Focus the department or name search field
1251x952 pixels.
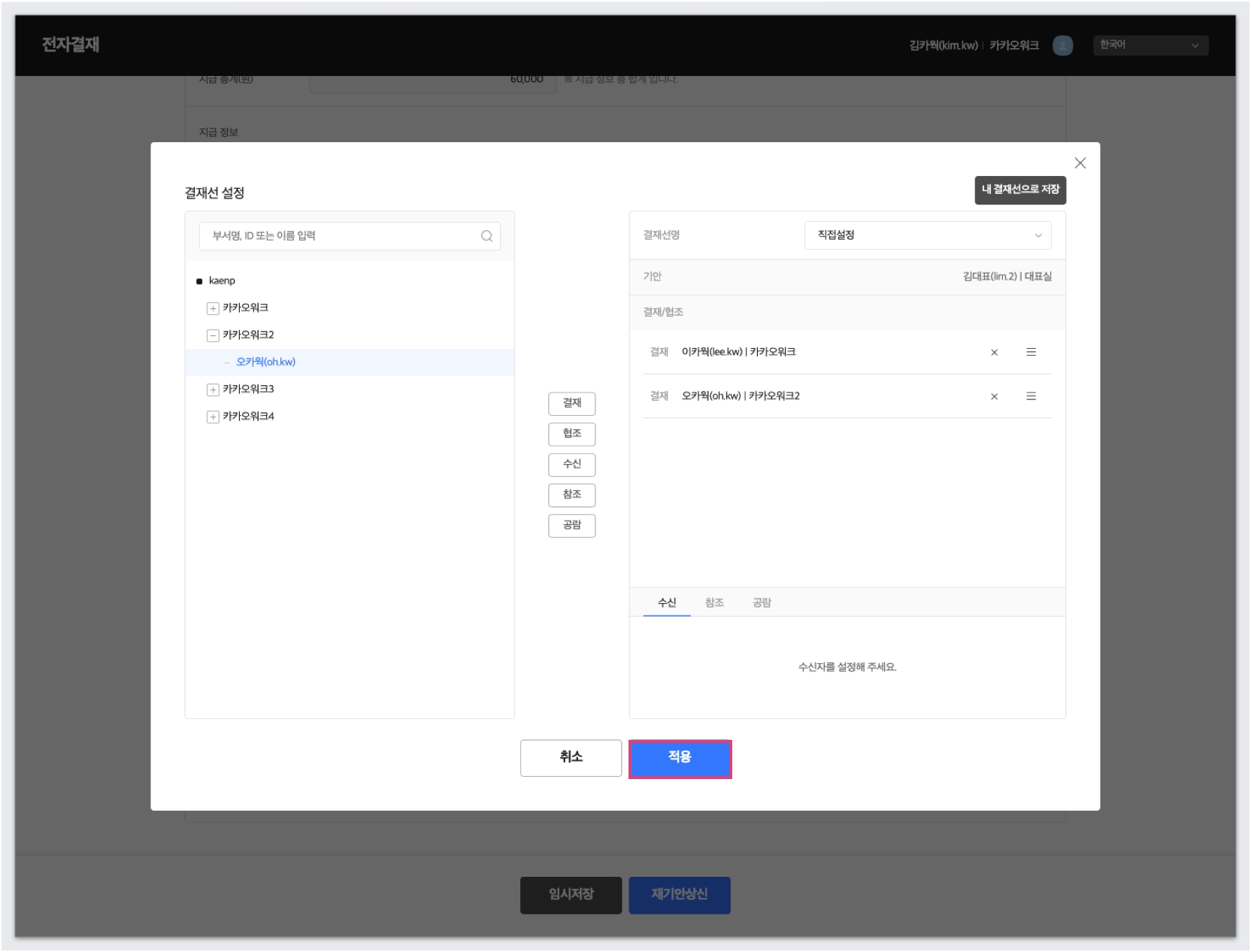(342, 236)
